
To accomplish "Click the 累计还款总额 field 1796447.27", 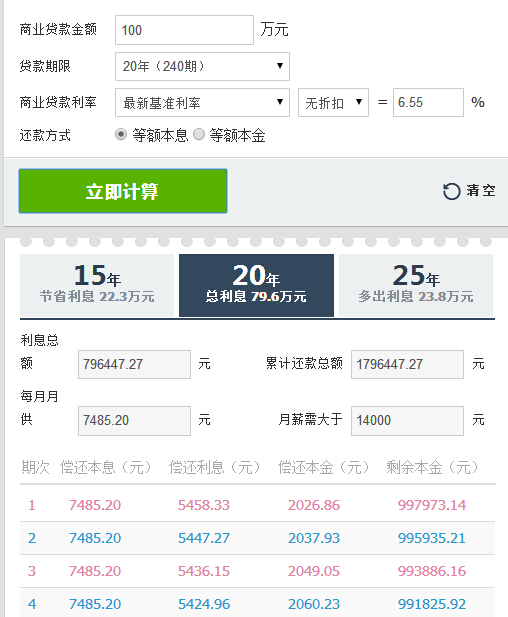I will pyautogui.click(x=407, y=364).
